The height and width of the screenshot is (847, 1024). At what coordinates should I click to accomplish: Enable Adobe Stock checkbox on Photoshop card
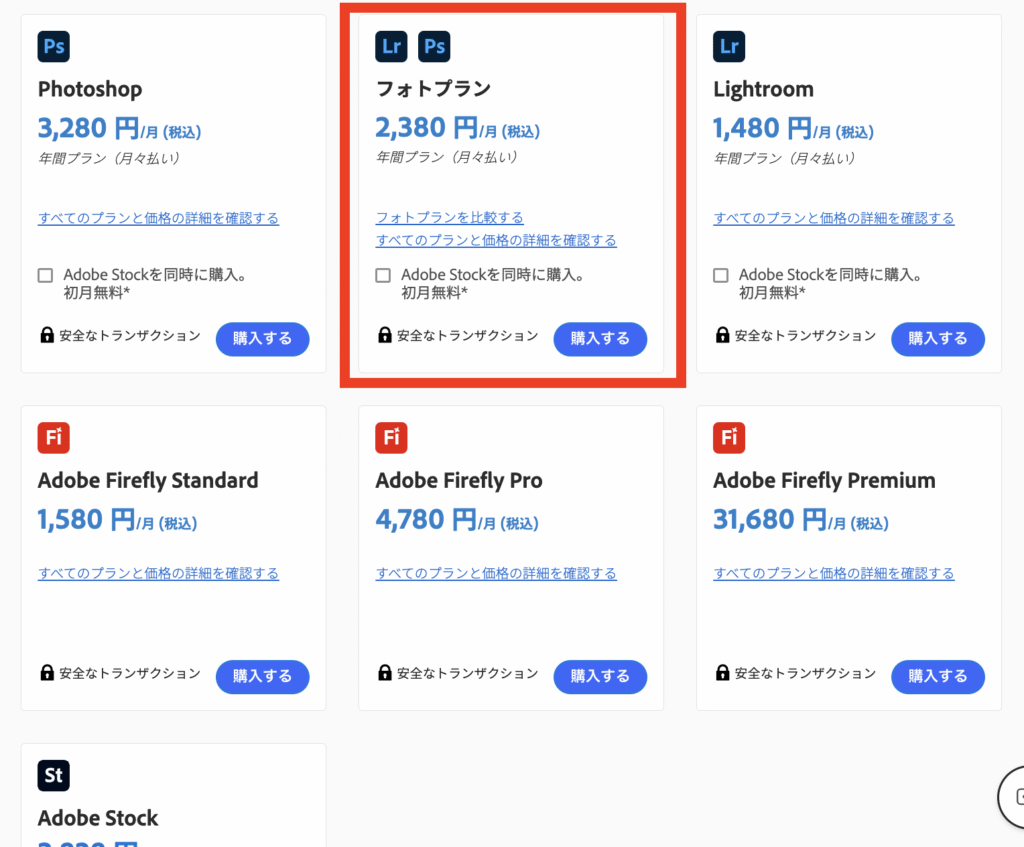pyautogui.click(x=46, y=275)
